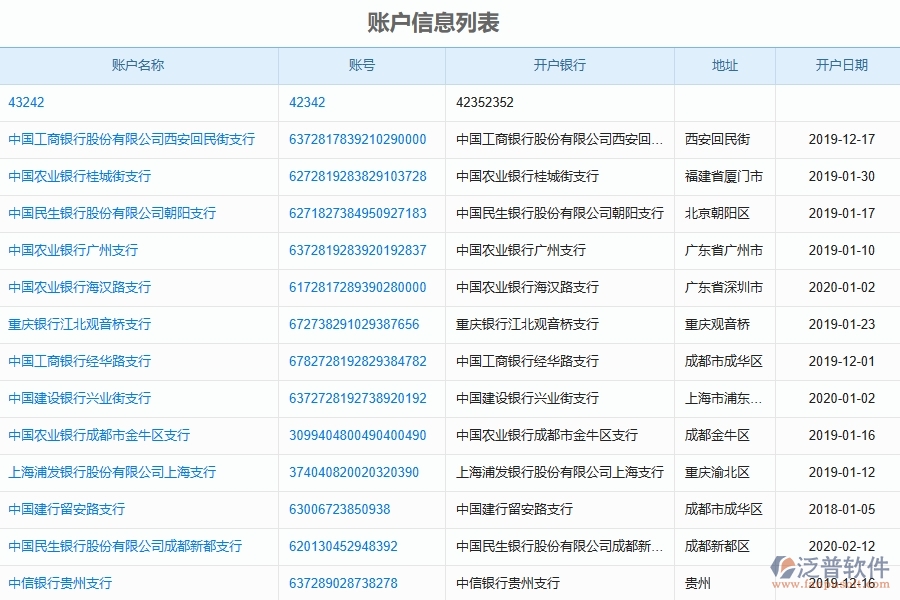Click the 开户银行 column header
Image resolution: width=900 pixels, height=600 pixels.
[x=559, y=65]
